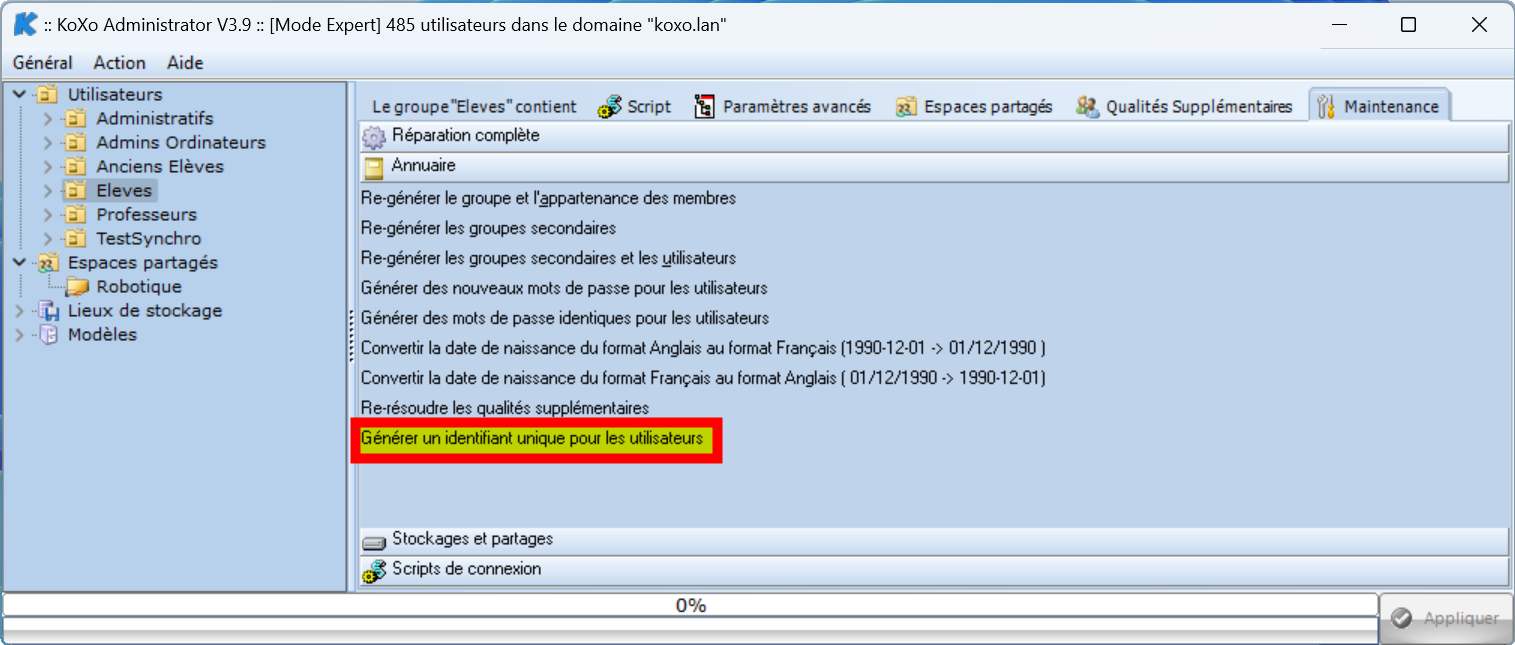Select Robotique in the tree
The width and height of the screenshot is (1515, 645).
pos(139,287)
